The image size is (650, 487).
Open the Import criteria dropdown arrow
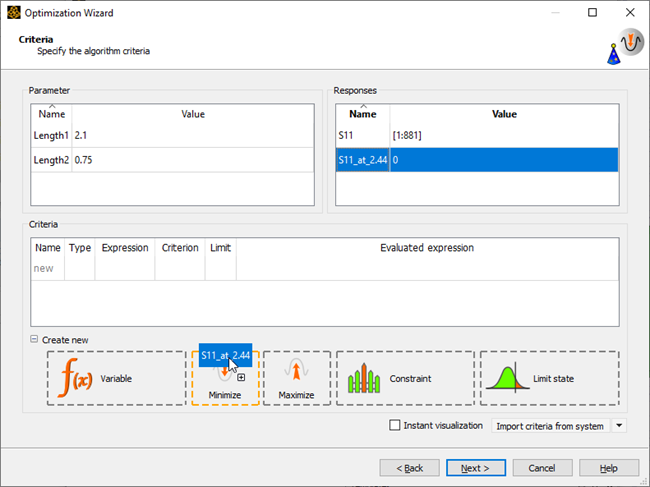619,426
